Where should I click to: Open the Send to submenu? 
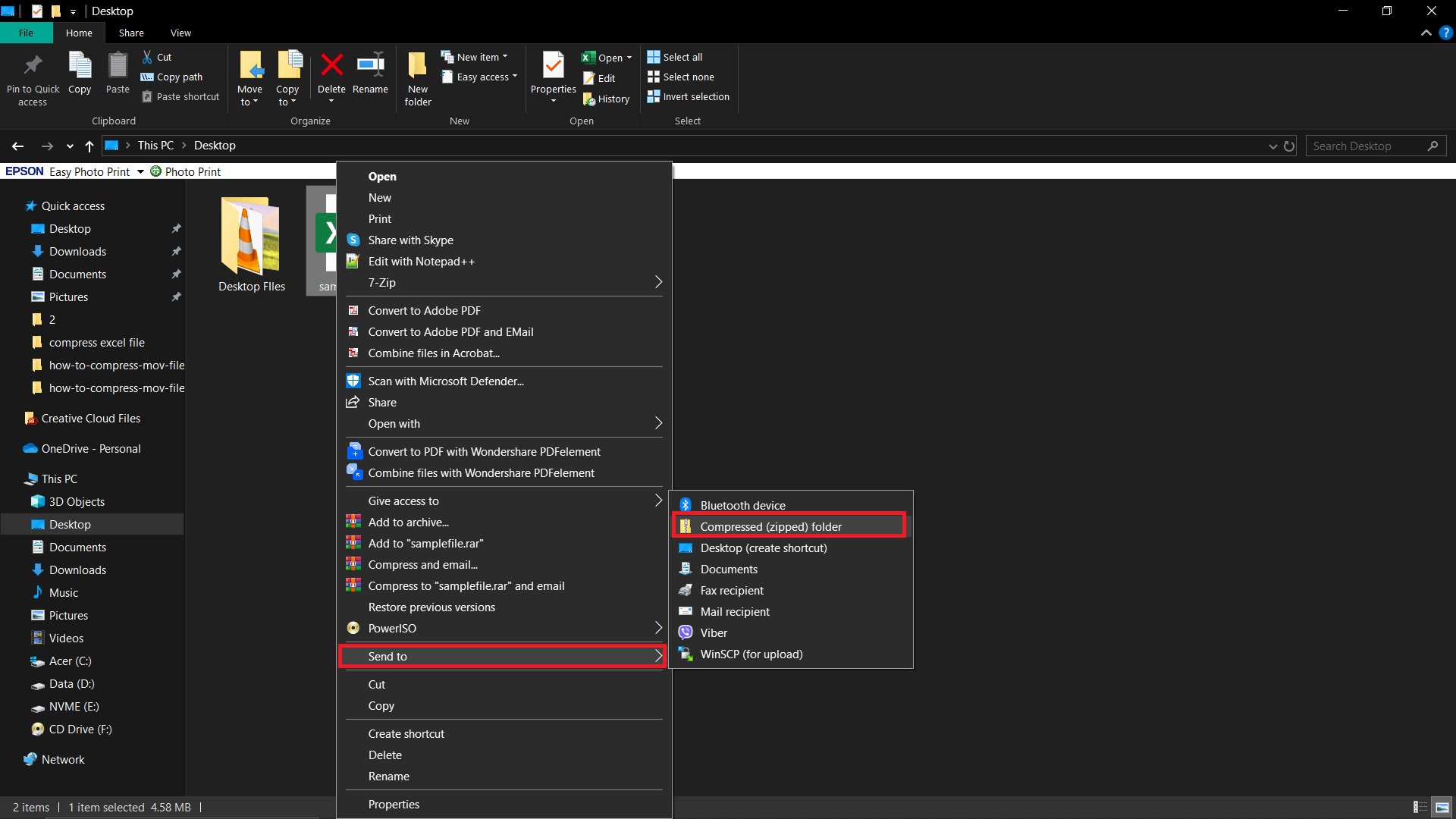[x=503, y=655]
